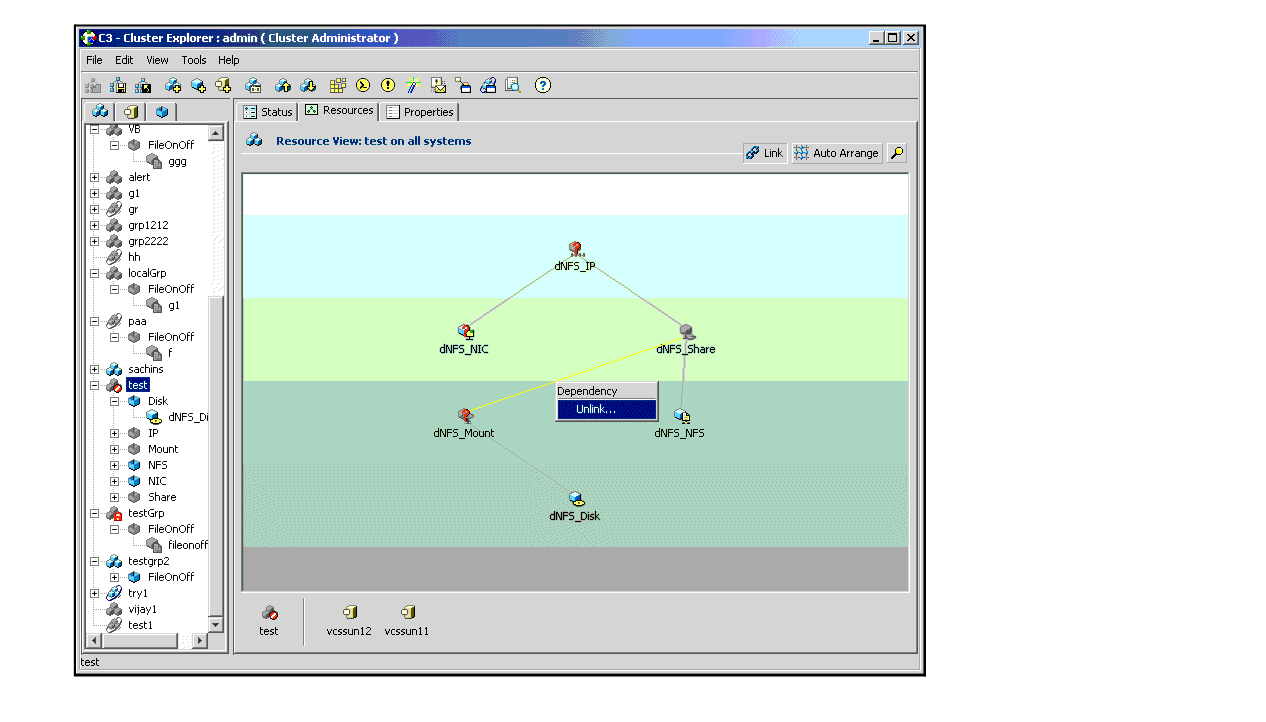Switch to the Properties tab

click(420, 112)
